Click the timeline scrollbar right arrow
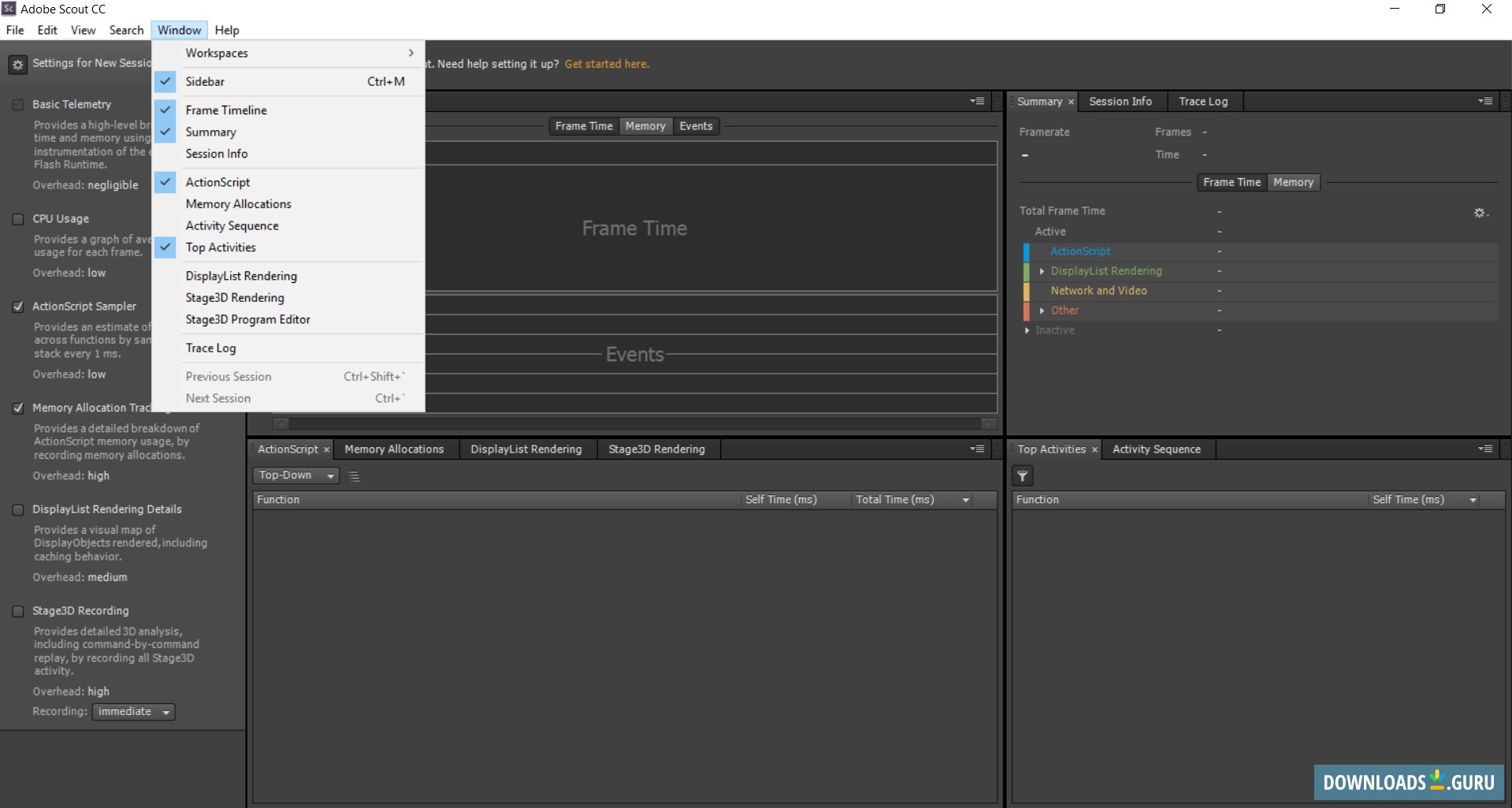The image size is (1512, 808). (989, 424)
